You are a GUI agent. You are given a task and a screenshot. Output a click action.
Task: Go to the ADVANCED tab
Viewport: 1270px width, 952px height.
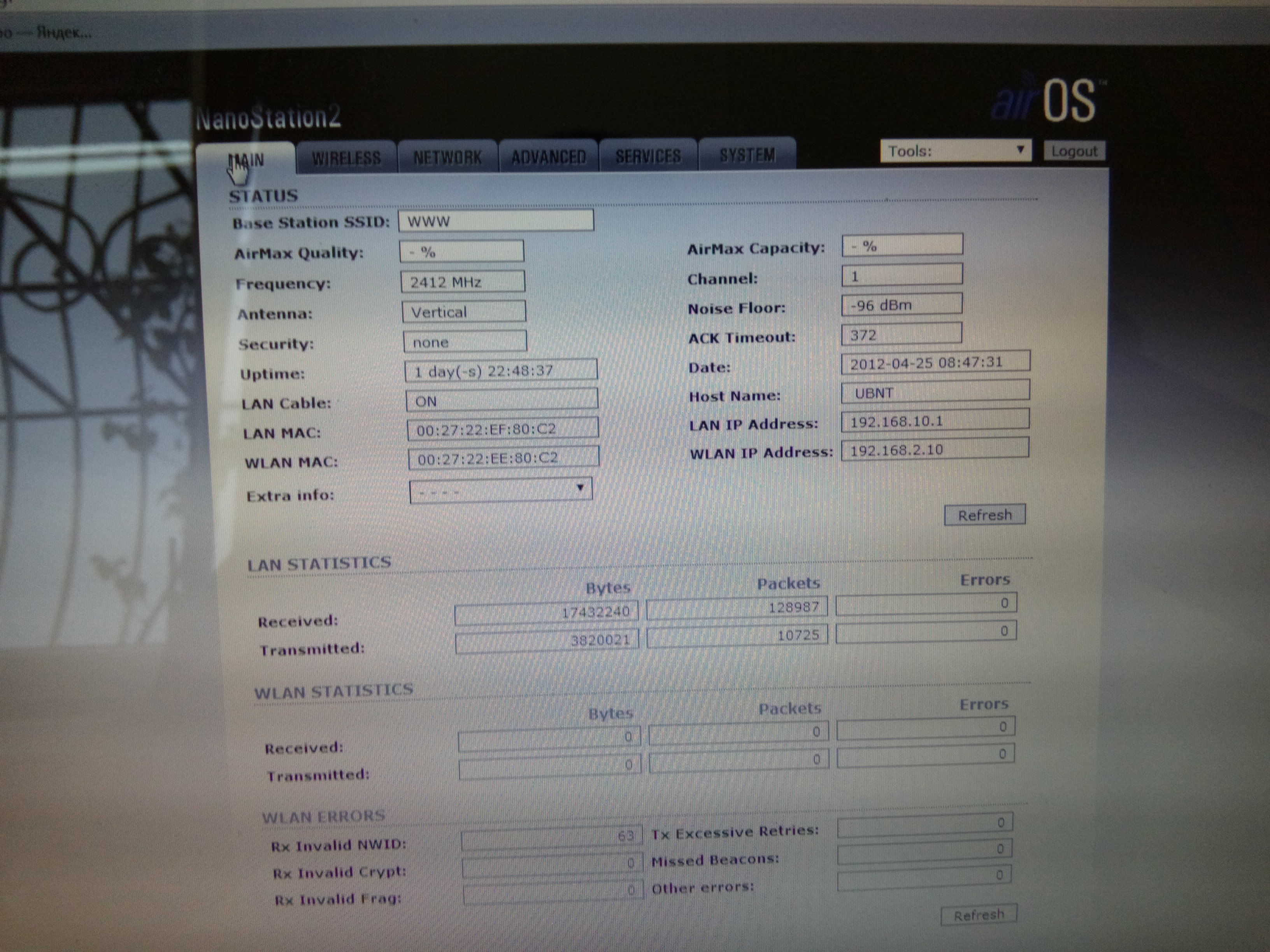pyautogui.click(x=548, y=156)
